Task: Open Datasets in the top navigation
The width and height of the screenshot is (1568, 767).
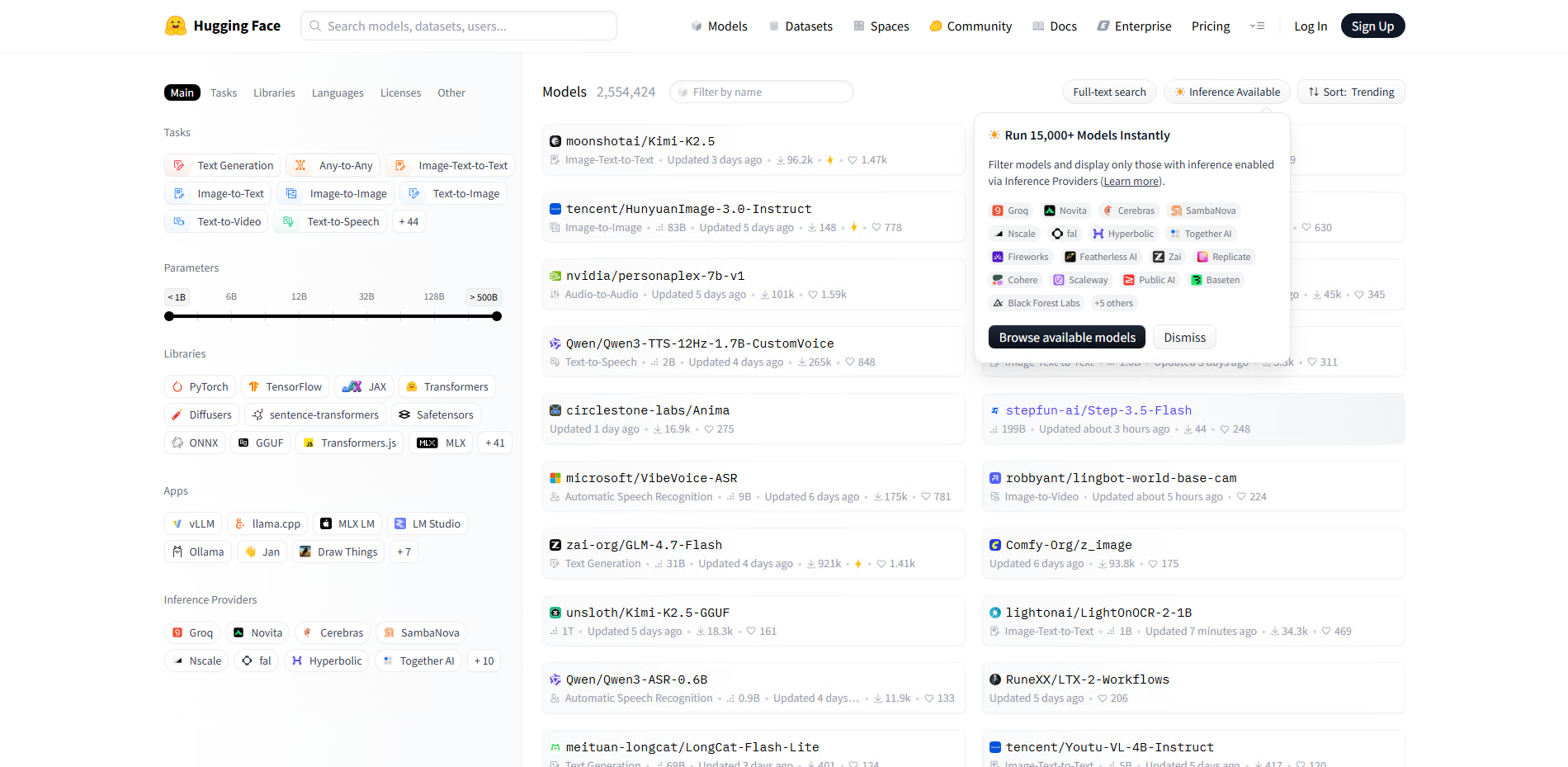Action: (x=801, y=26)
